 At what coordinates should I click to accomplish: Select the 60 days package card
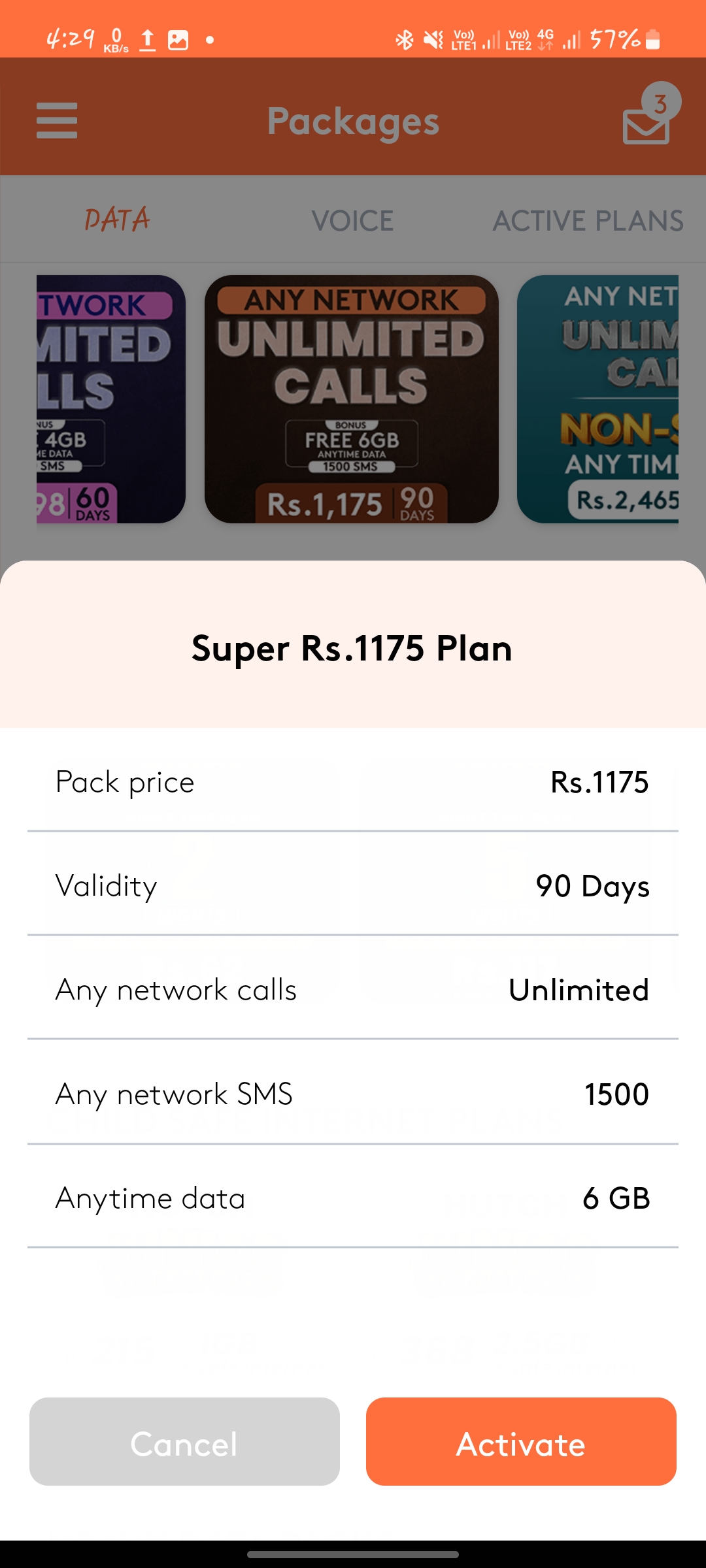coord(111,399)
